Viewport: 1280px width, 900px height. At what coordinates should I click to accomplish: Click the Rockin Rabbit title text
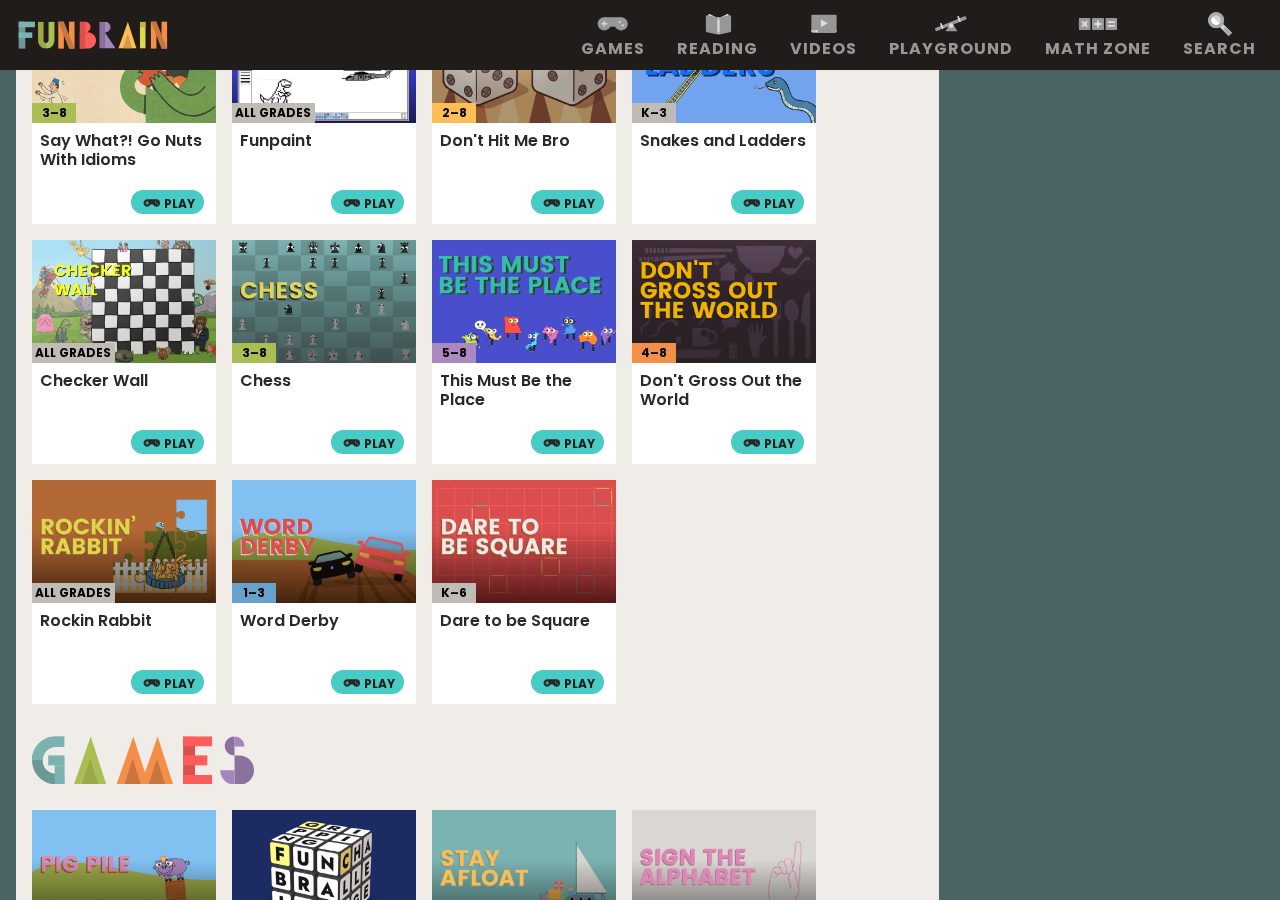click(x=96, y=621)
